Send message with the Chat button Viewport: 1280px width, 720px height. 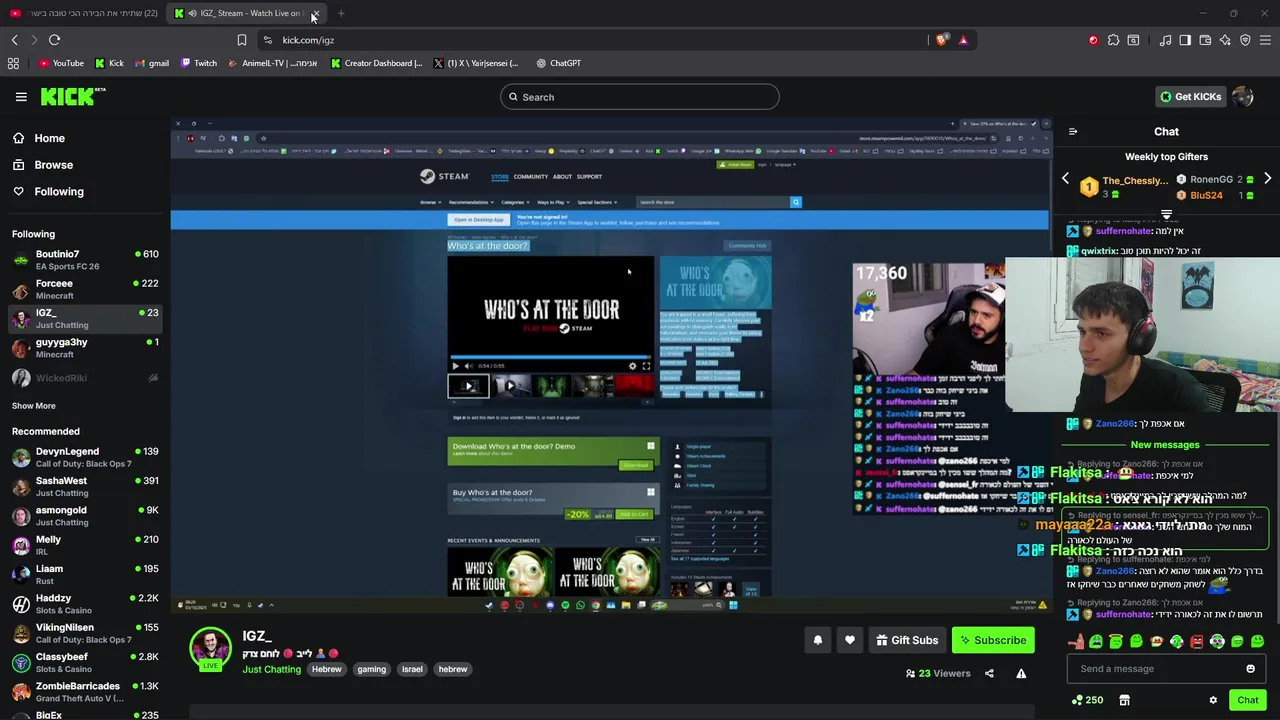(x=1247, y=700)
